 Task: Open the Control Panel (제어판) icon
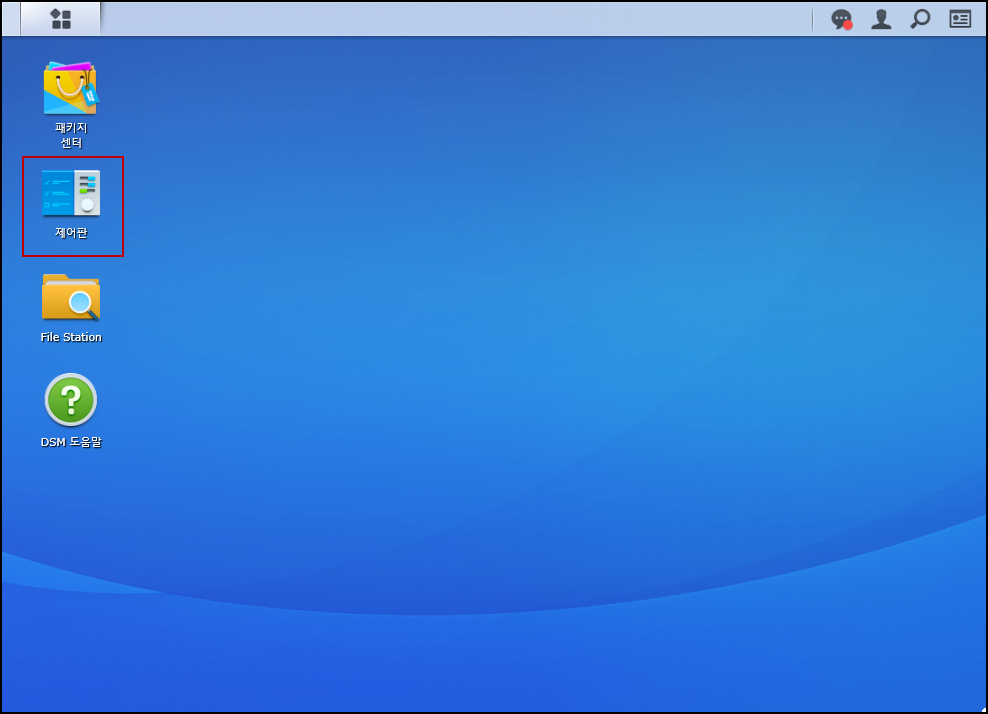coord(71,204)
